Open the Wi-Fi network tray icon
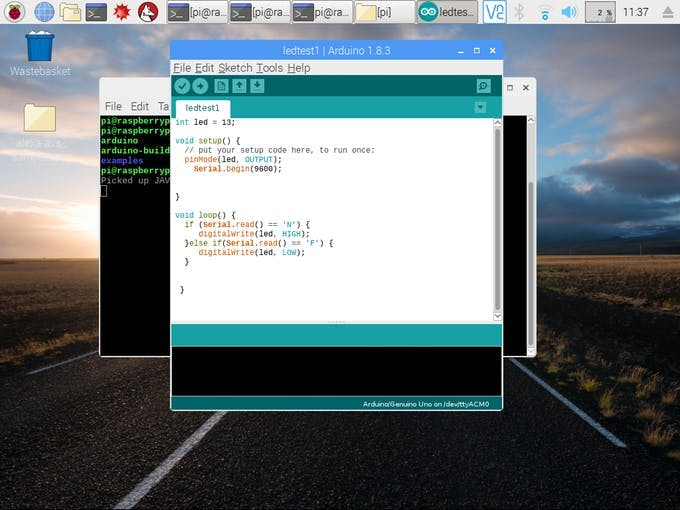Viewport: 680px width, 510px height. point(545,13)
